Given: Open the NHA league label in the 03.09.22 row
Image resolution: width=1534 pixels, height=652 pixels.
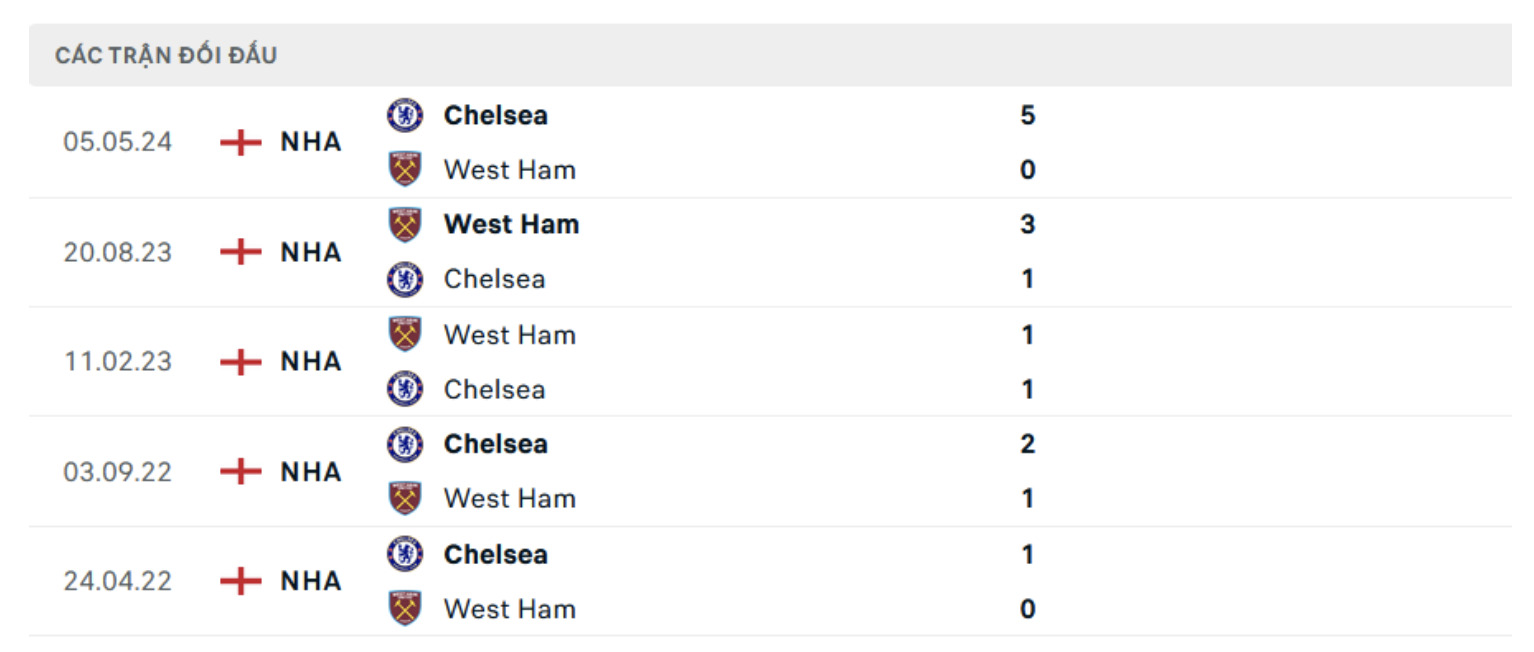Looking at the screenshot, I should [x=311, y=471].
